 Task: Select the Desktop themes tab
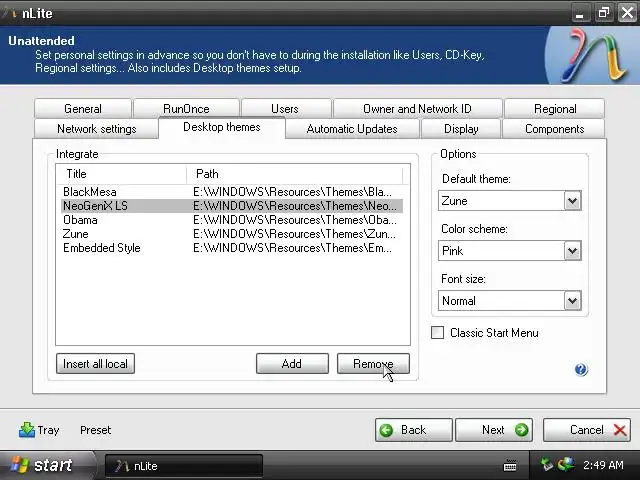(222, 127)
